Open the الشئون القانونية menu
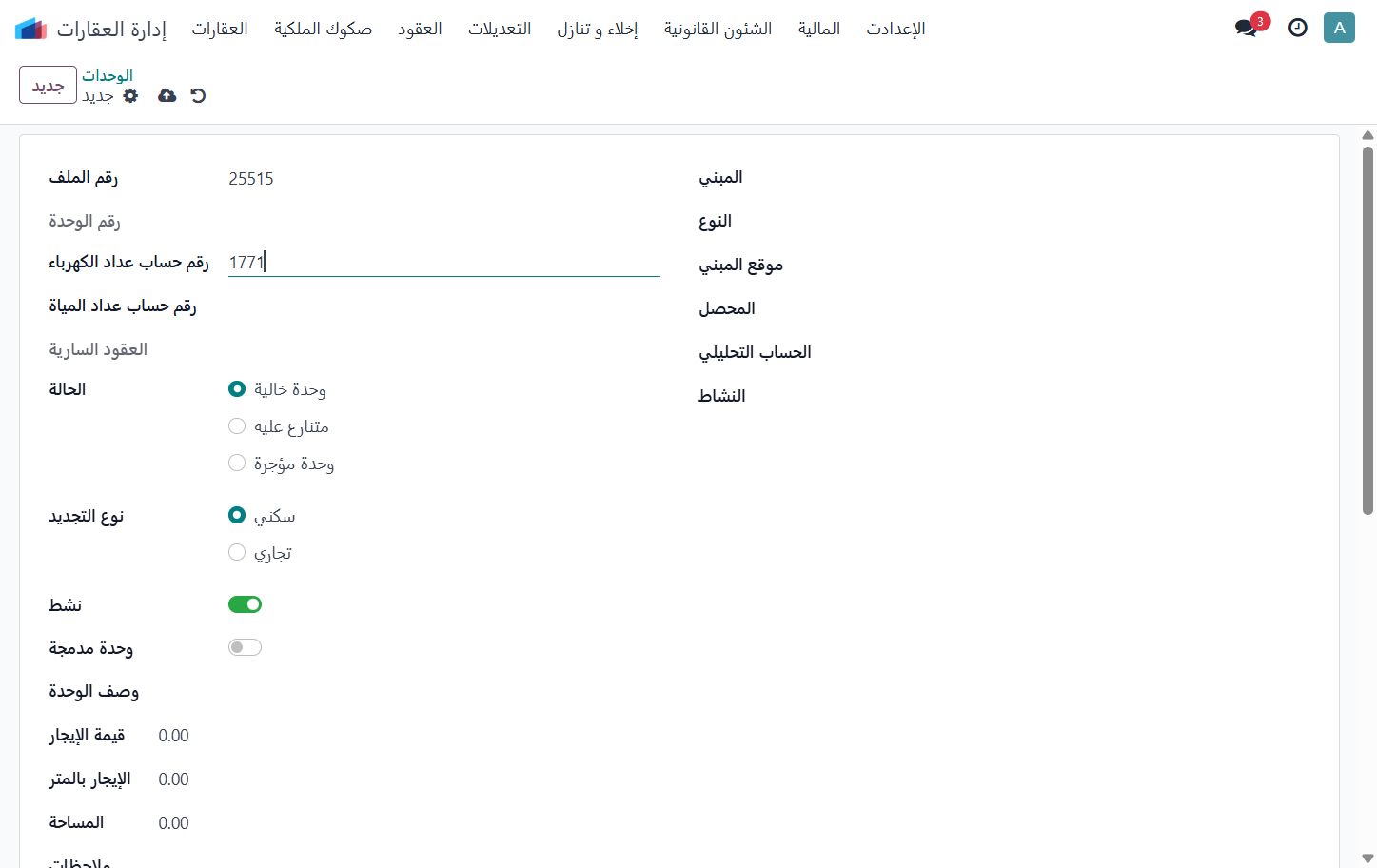This screenshot has width=1377, height=868. [x=718, y=29]
